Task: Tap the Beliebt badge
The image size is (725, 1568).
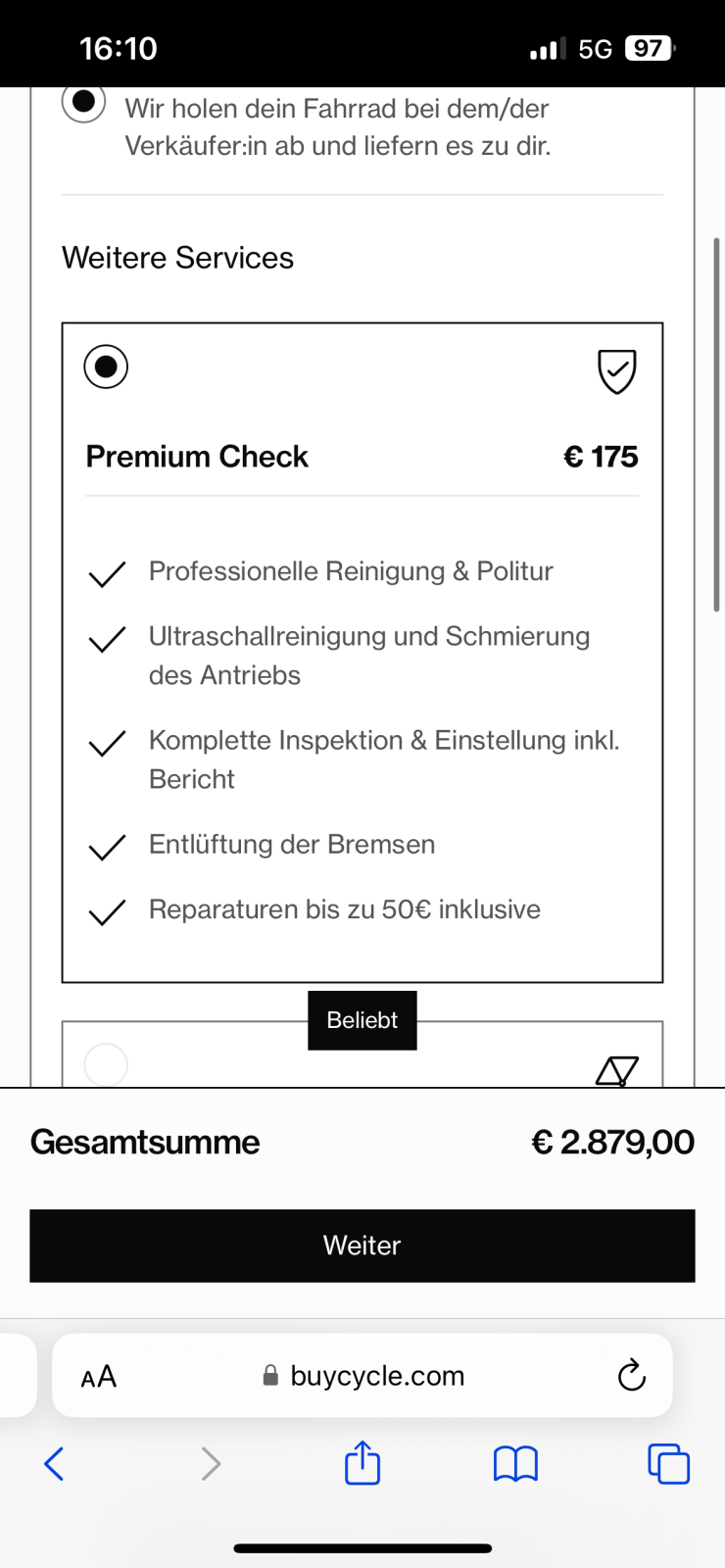Action: [362, 1020]
